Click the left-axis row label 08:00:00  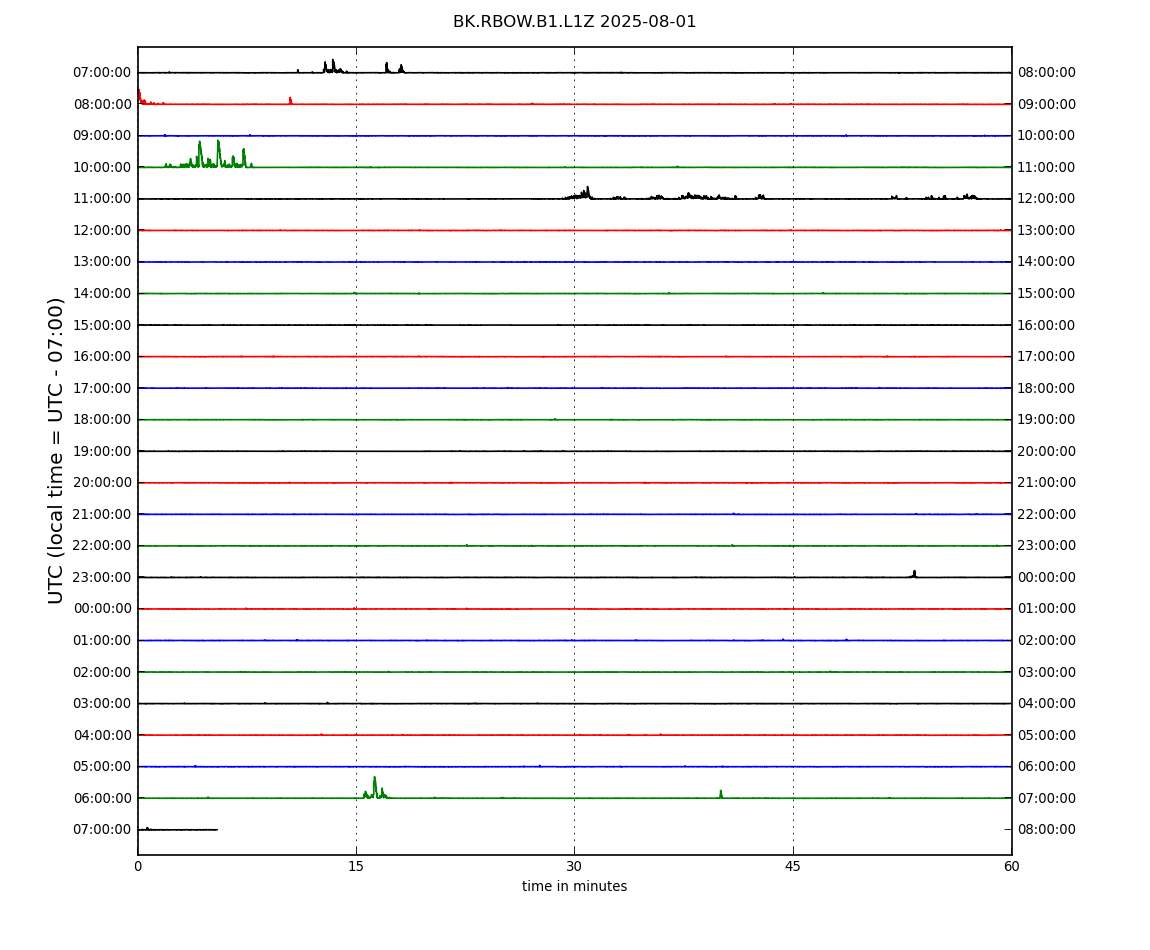pyautogui.click(x=103, y=104)
